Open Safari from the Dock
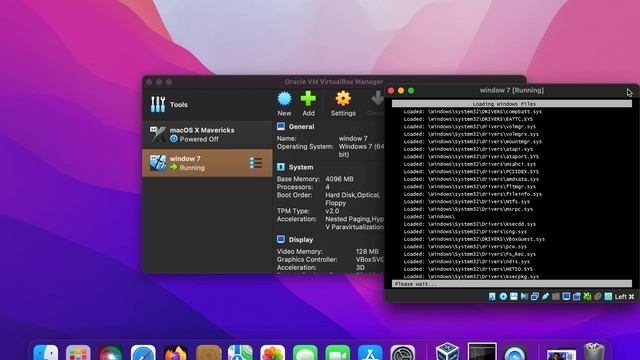Viewport: 640px width, 360px height. 143,353
